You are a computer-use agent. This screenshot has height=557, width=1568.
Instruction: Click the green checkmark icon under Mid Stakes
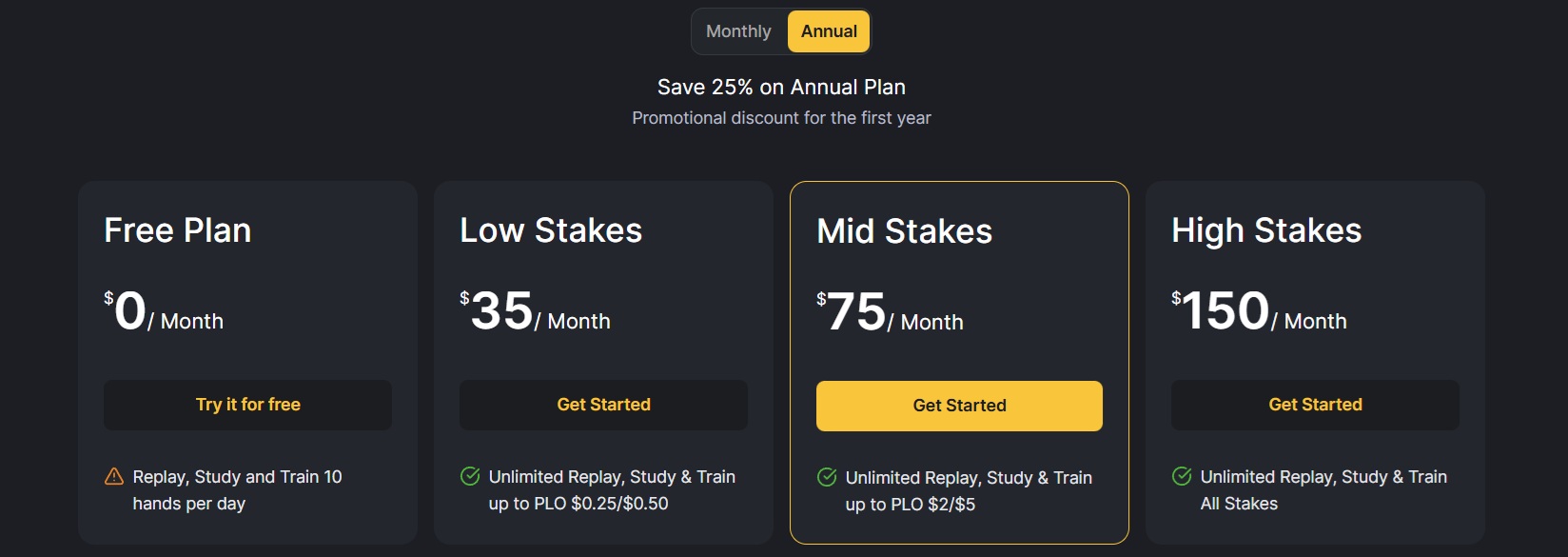coord(827,477)
